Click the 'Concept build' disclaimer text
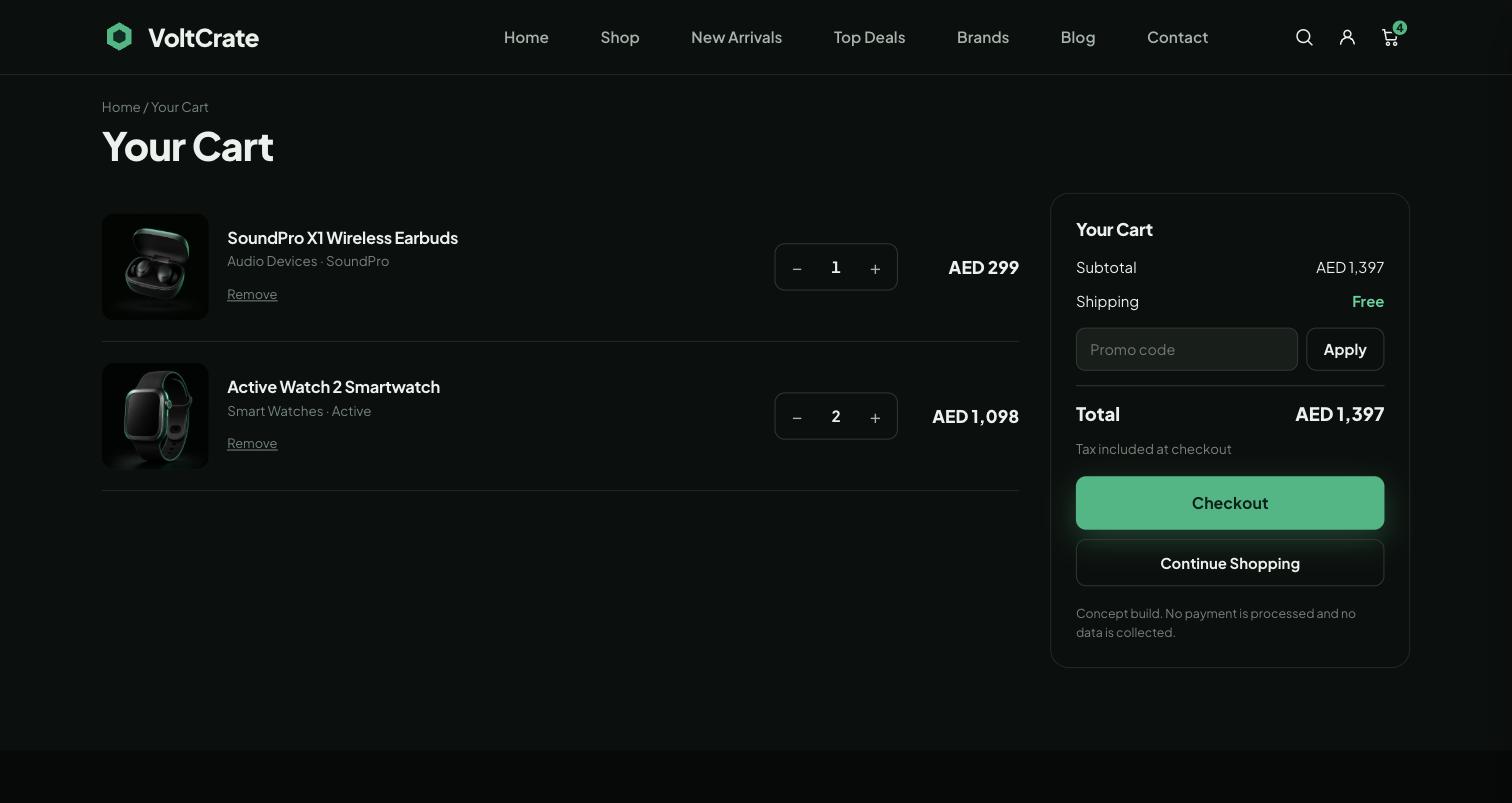The image size is (1512, 803). tap(1216, 623)
